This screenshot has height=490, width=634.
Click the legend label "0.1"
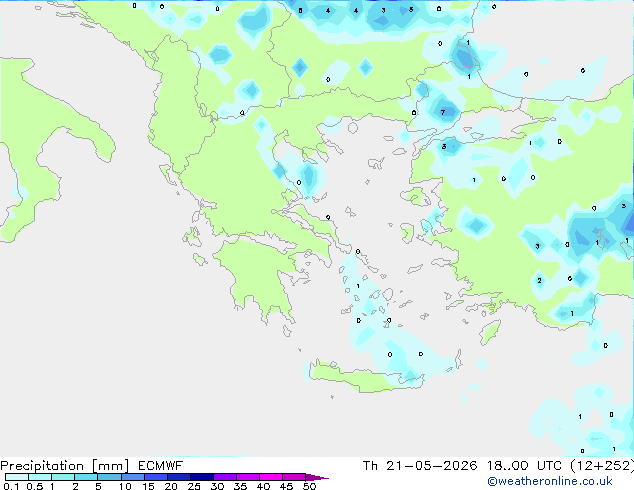coord(11,486)
